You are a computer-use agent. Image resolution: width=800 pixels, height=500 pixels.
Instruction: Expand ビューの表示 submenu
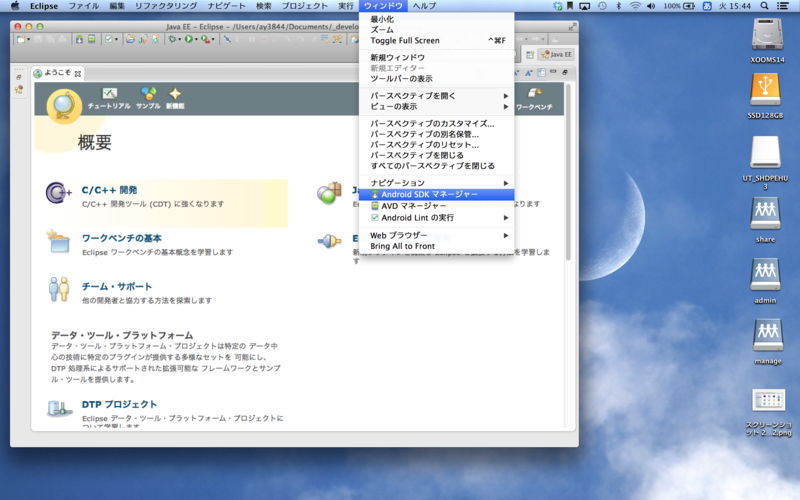pyautogui.click(x=436, y=107)
